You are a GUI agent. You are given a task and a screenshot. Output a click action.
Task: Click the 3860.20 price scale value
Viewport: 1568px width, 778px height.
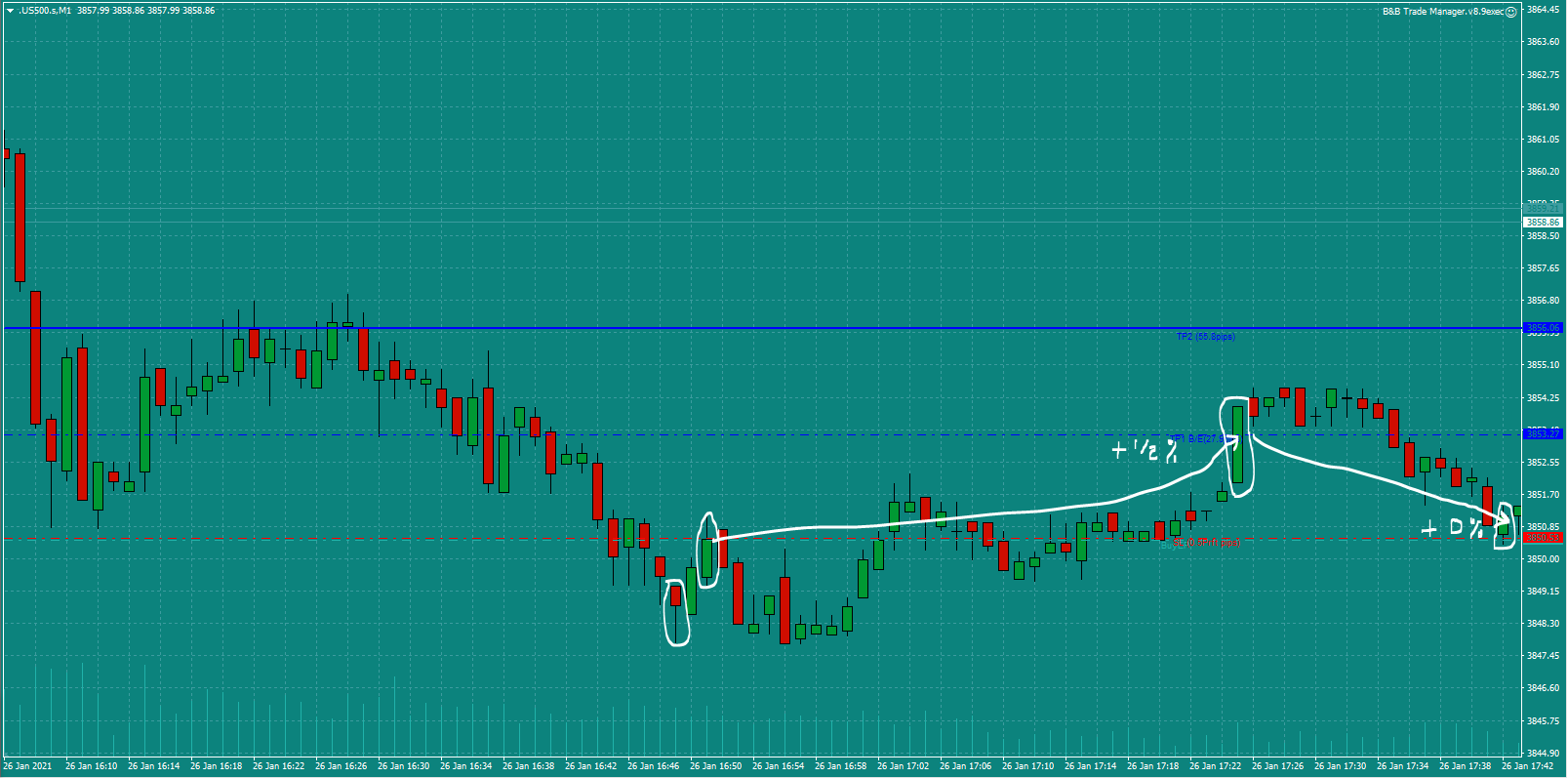tap(1543, 172)
